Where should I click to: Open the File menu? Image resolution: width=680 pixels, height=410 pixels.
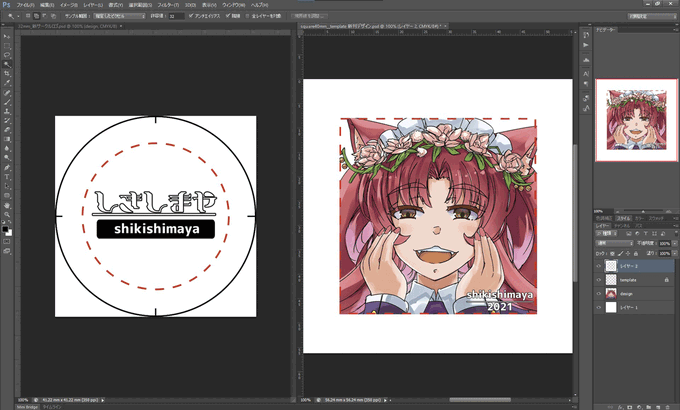coord(25,5)
